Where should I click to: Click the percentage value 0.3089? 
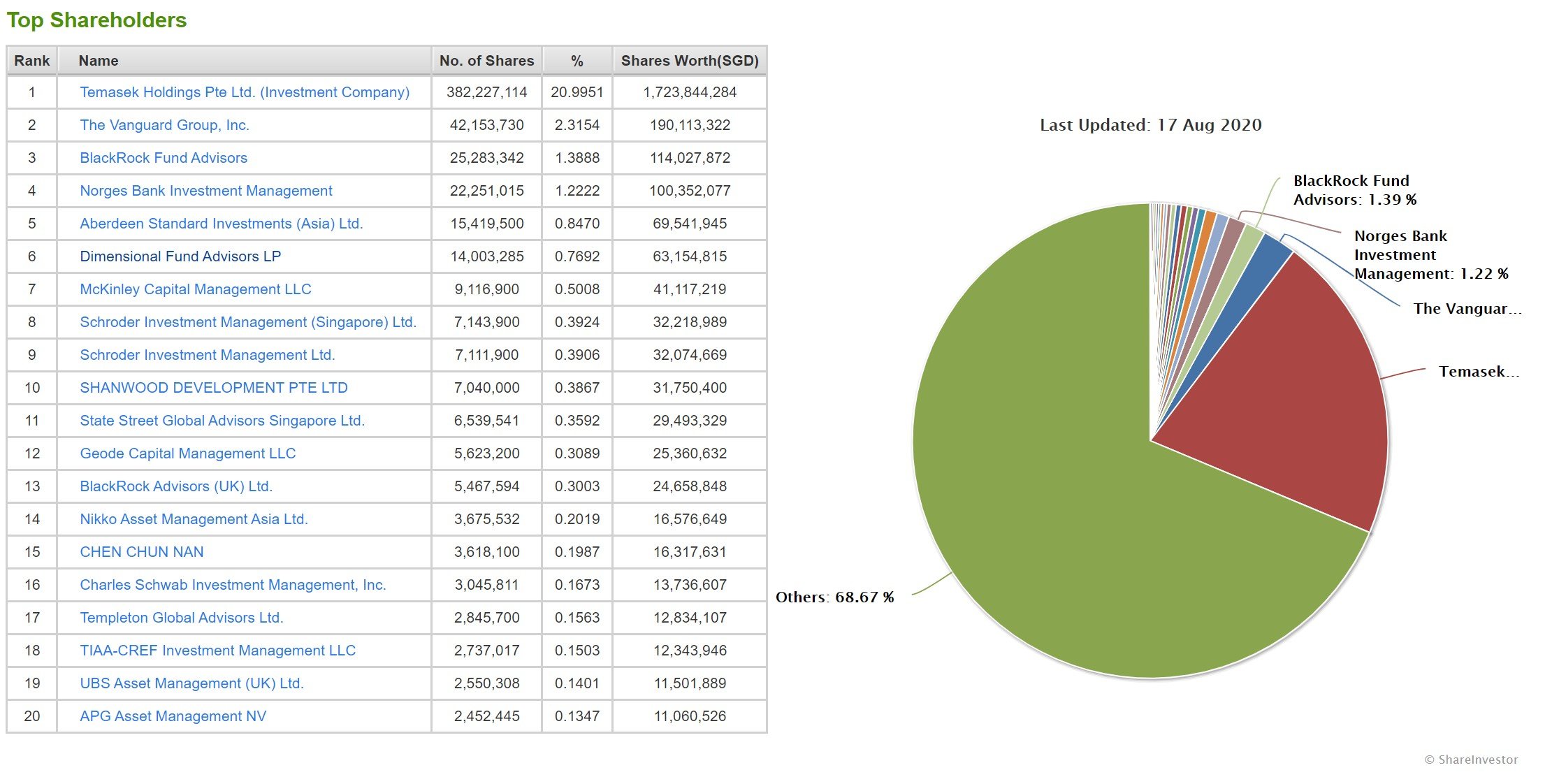pos(577,453)
